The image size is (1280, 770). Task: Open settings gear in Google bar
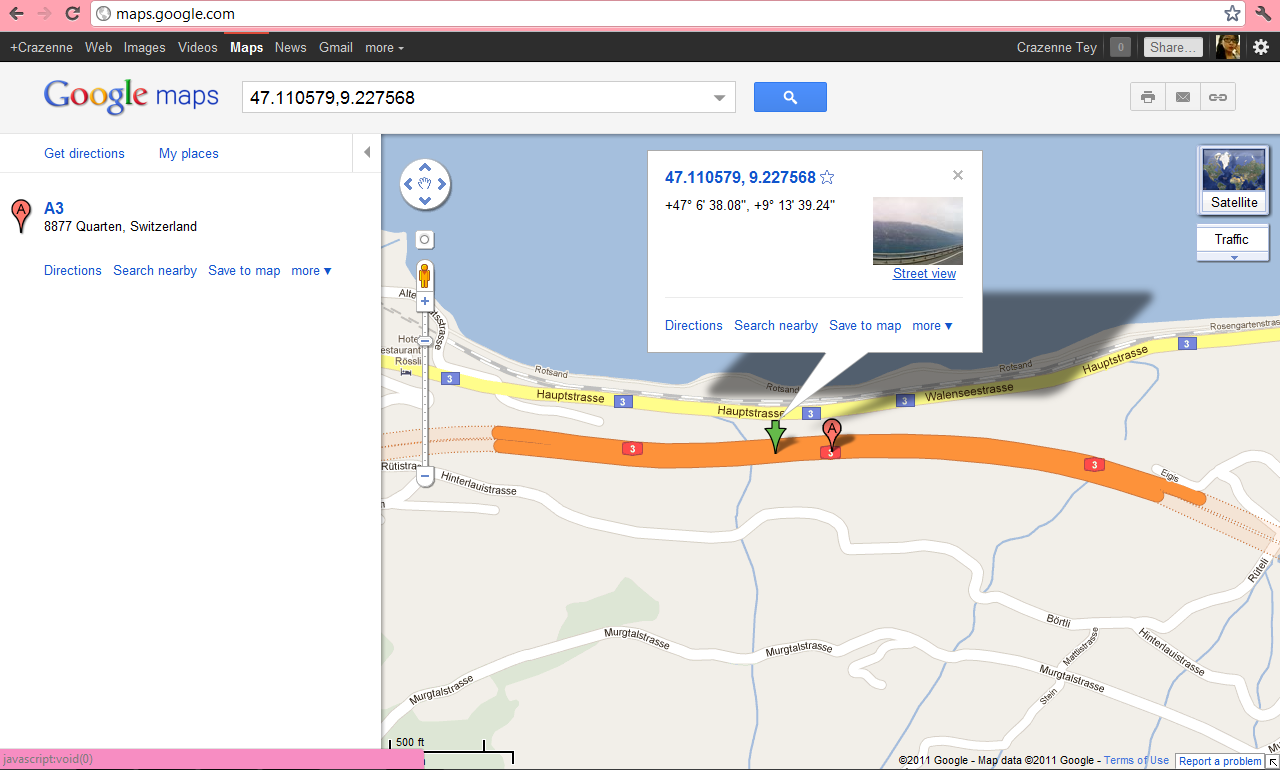(1261, 47)
